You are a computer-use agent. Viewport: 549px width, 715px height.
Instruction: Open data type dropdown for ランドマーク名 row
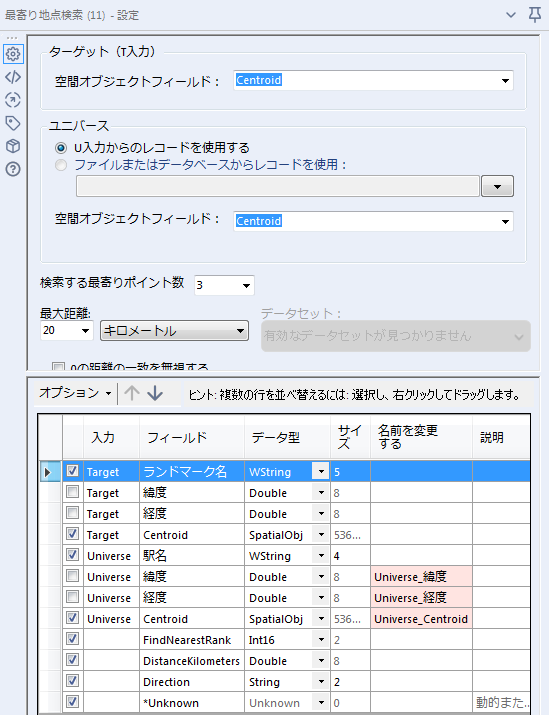pyautogui.click(x=321, y=471)
